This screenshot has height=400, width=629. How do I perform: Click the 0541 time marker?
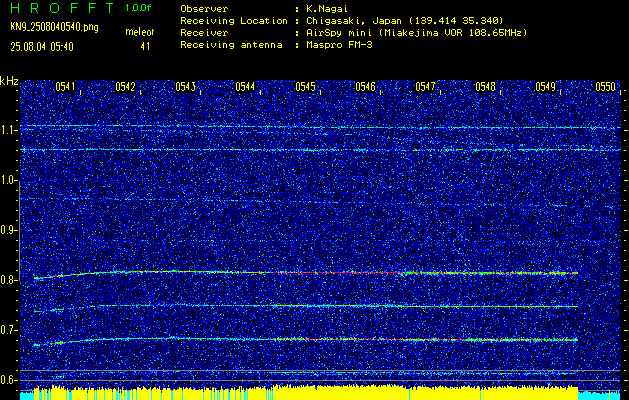pos(65,87)
